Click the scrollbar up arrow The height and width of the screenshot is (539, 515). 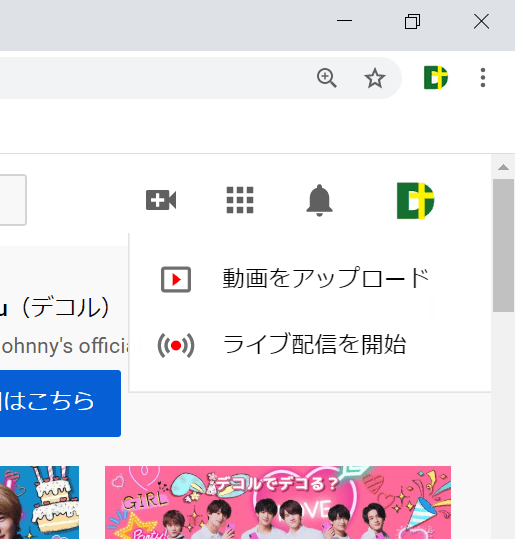point(503,167)
